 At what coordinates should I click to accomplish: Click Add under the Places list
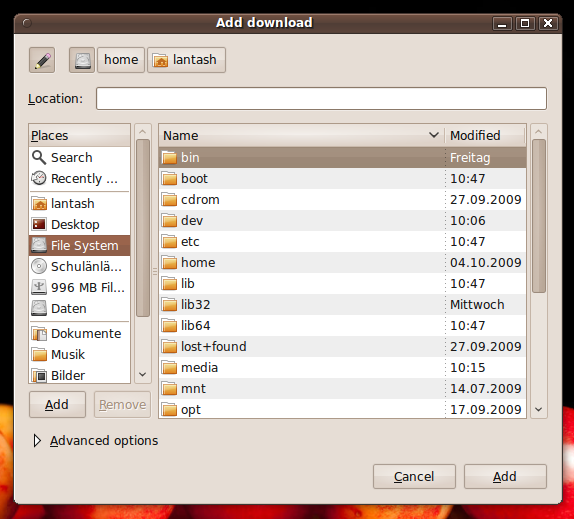[57, 404]
